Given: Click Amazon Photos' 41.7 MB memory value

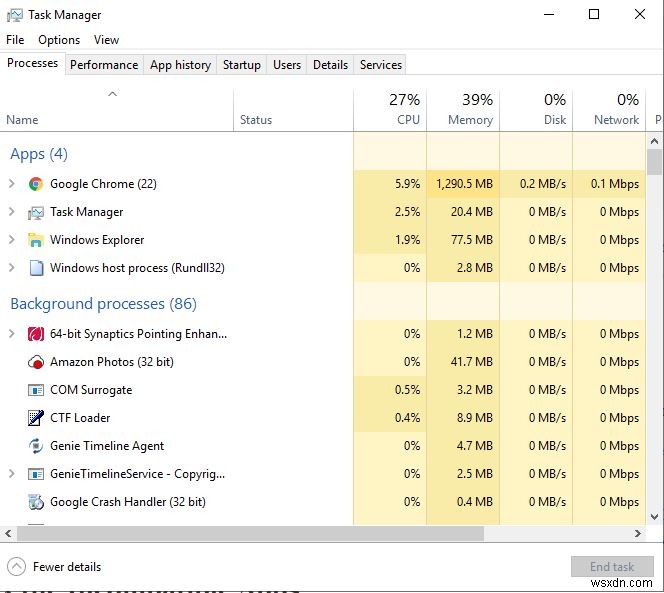Looking at the screenshot, I should (x=472, y=362).
